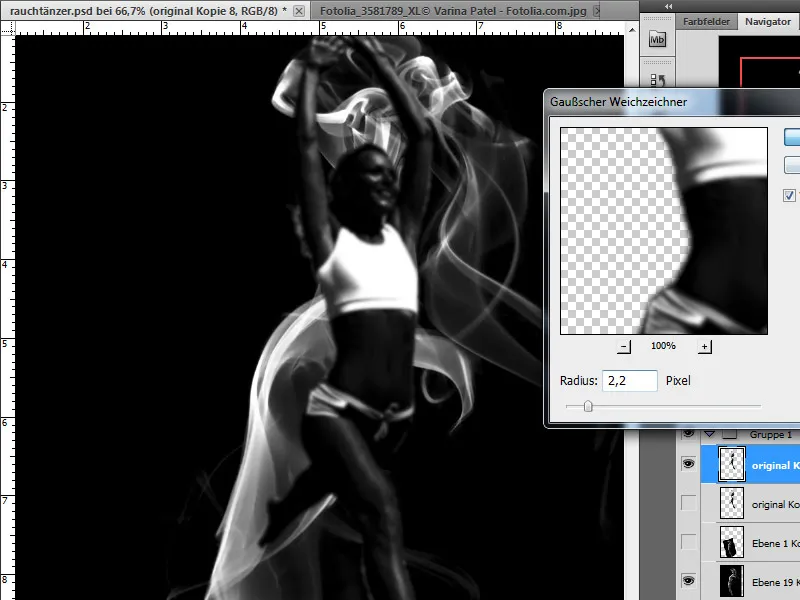800x600 pixels.
Task: Click the Gaußscher Weichzeichner radius slider handle
Action: (x=588, y=407)
